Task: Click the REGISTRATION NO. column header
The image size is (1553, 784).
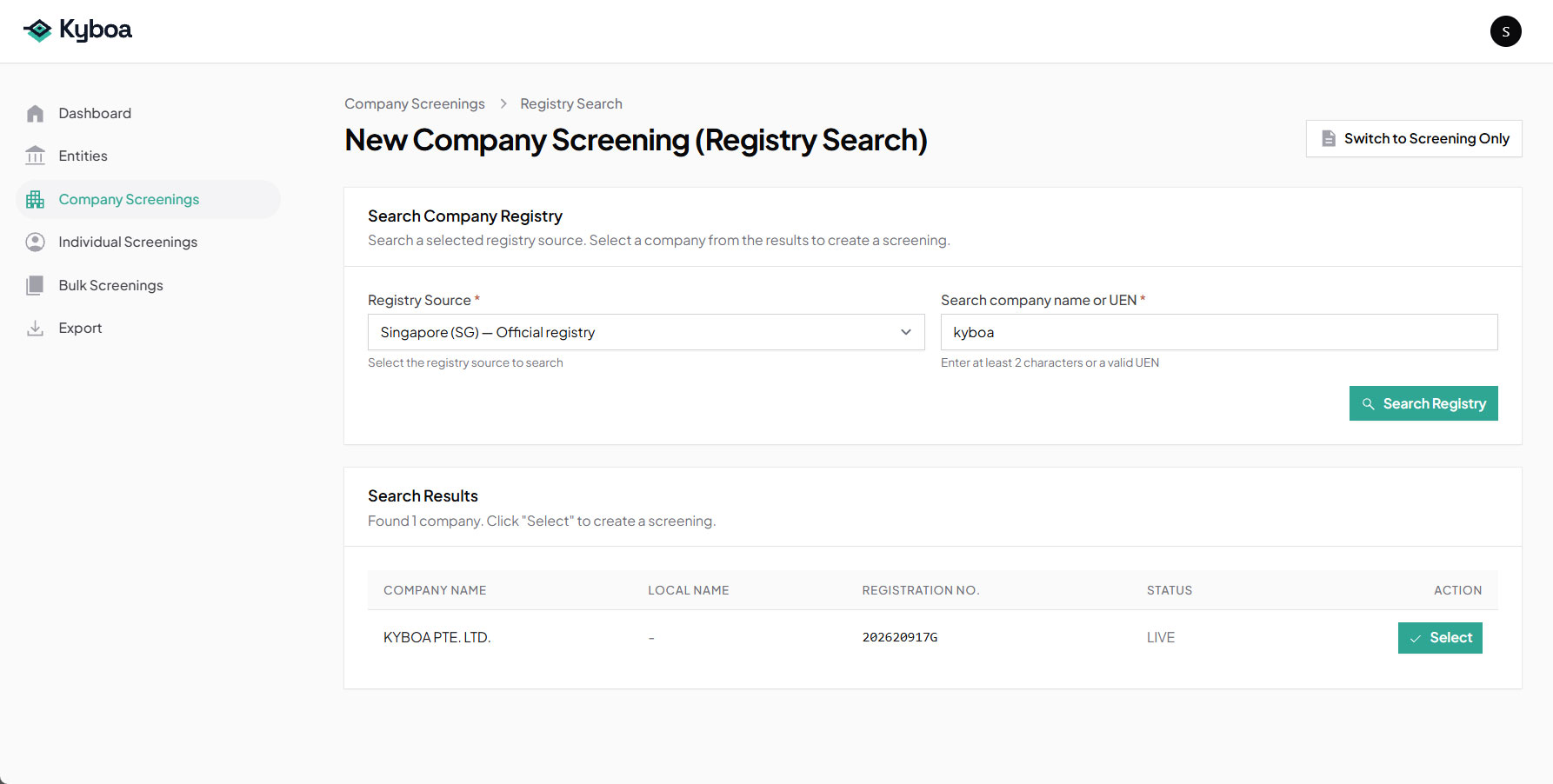Action: pos(921,590)
